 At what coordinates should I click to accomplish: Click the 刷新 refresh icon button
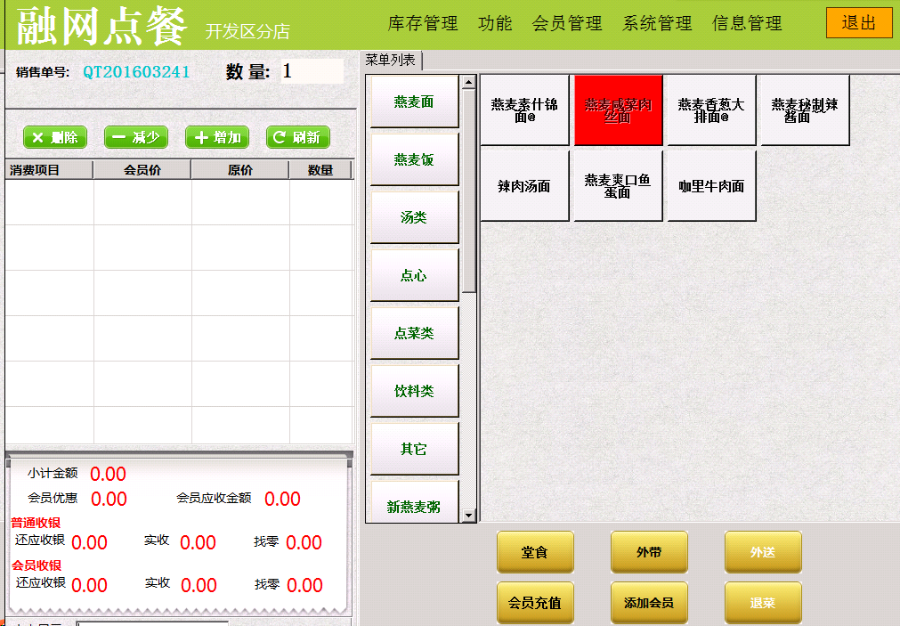(297, 137)
